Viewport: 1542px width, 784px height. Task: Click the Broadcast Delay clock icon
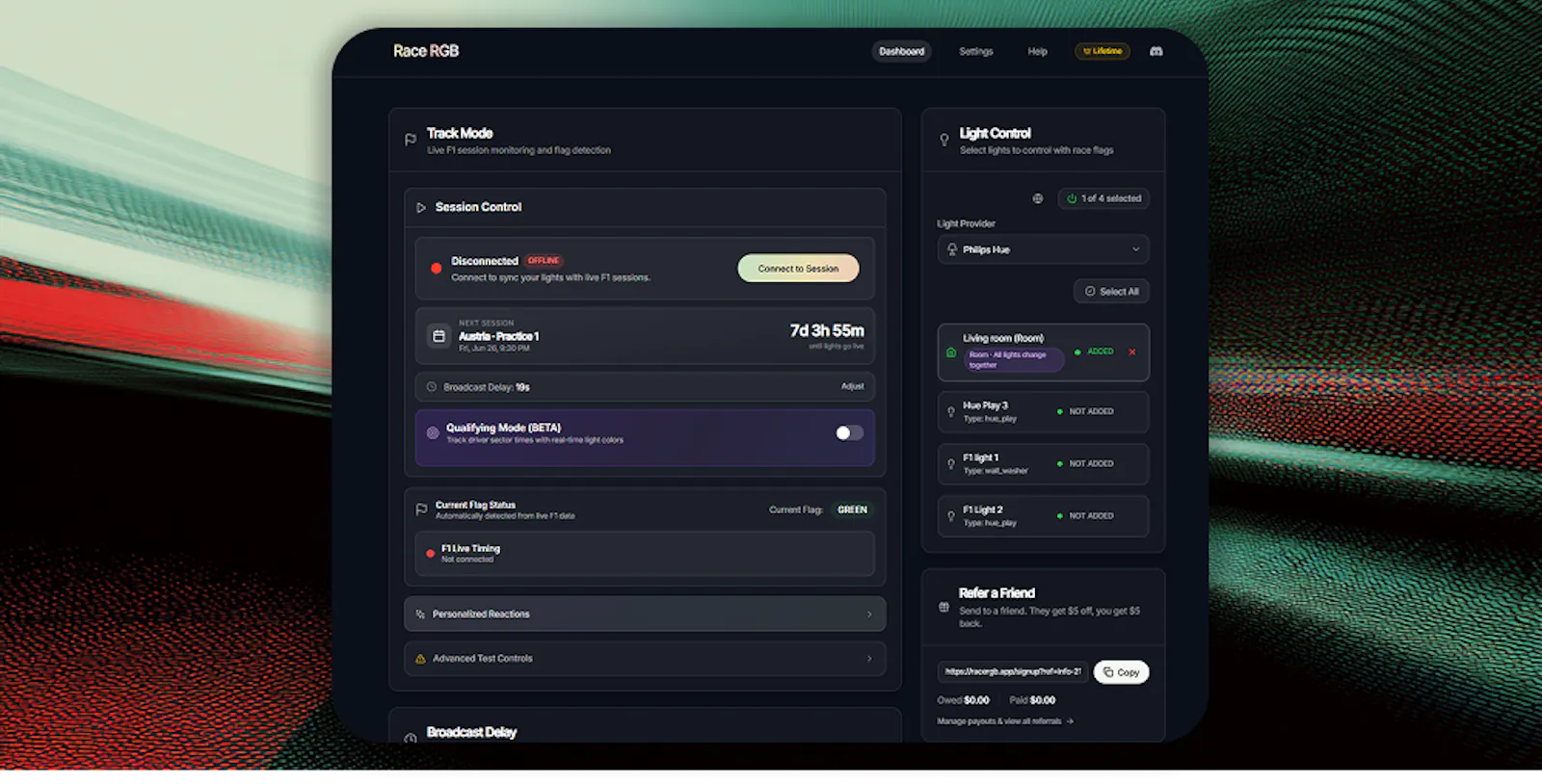tap(432, 387)
